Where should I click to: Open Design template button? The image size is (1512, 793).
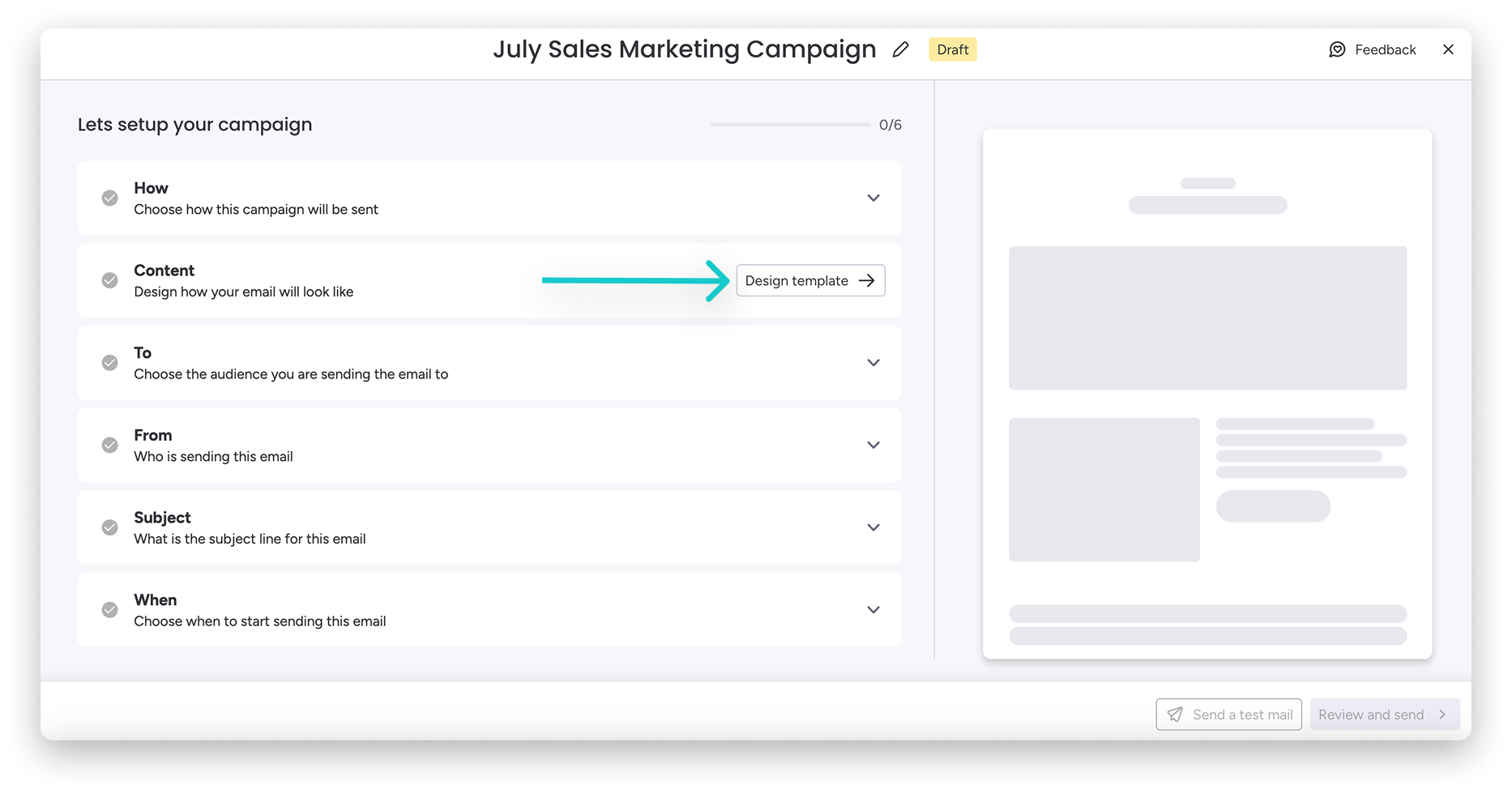[x=810, y=280]
